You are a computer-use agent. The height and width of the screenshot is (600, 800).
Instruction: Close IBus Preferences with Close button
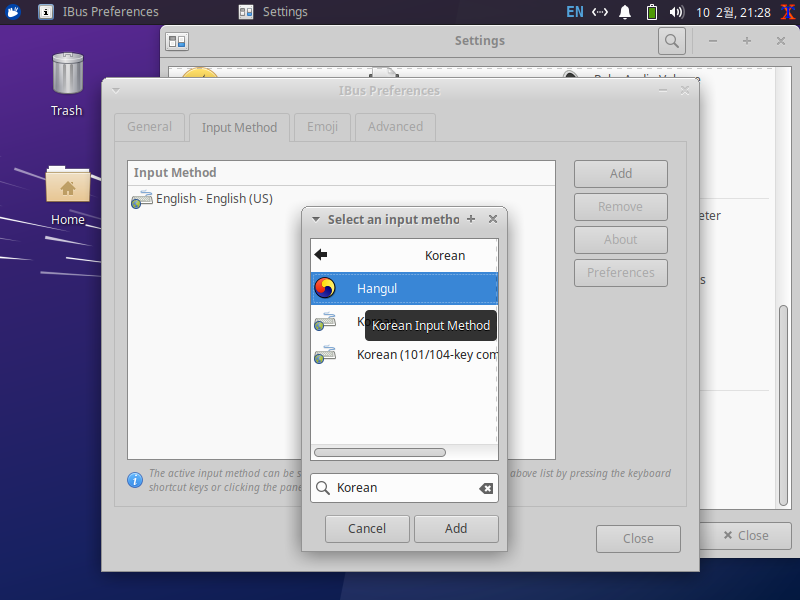coord(638,539)
